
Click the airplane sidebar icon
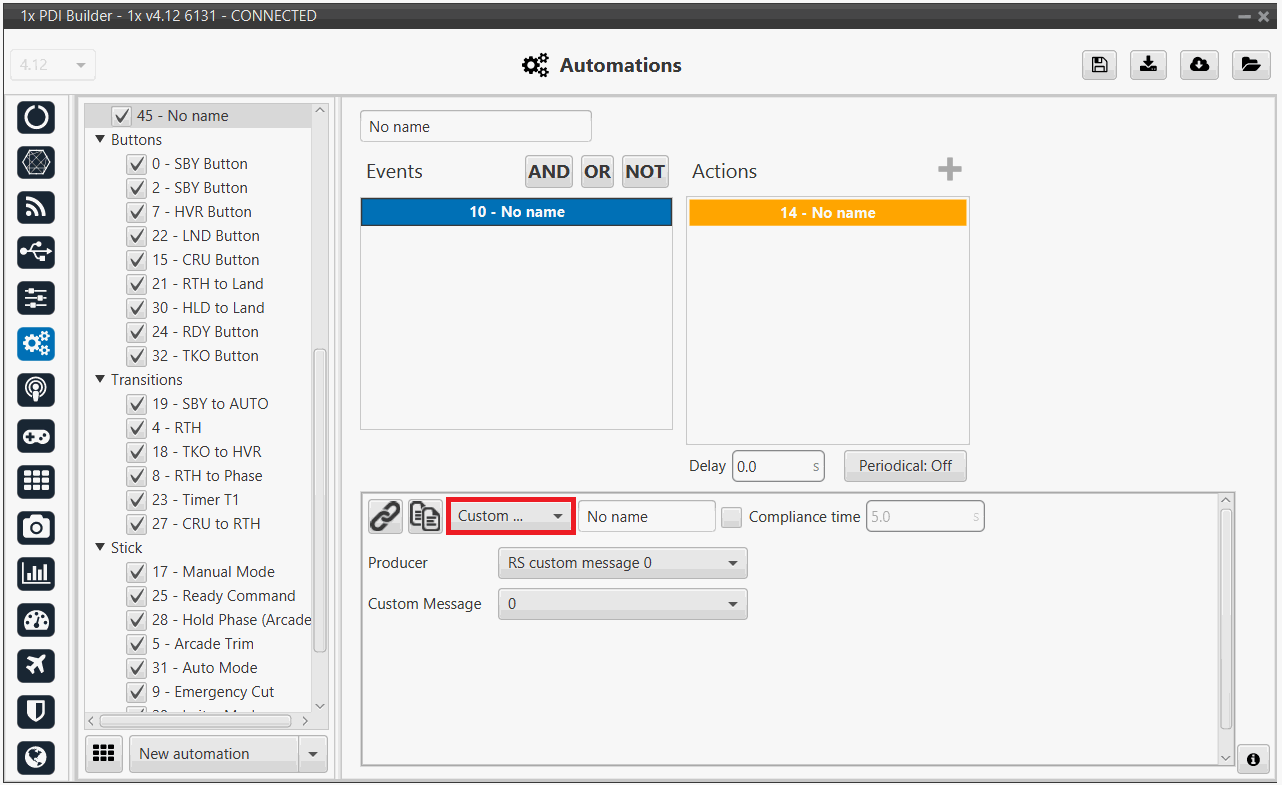click(36, 665)
